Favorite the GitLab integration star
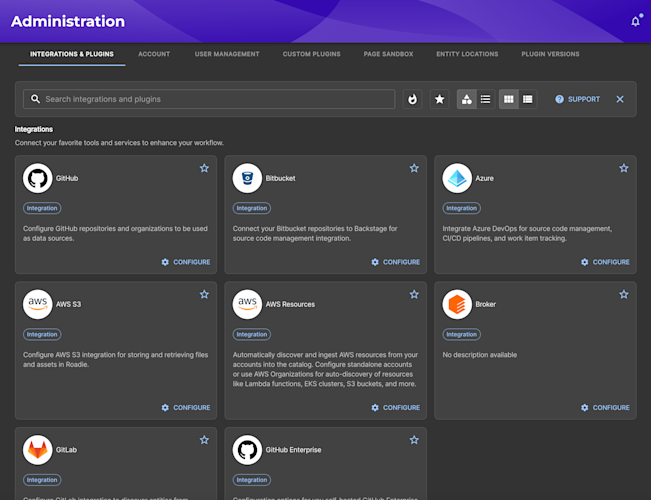 pos(204,440)
